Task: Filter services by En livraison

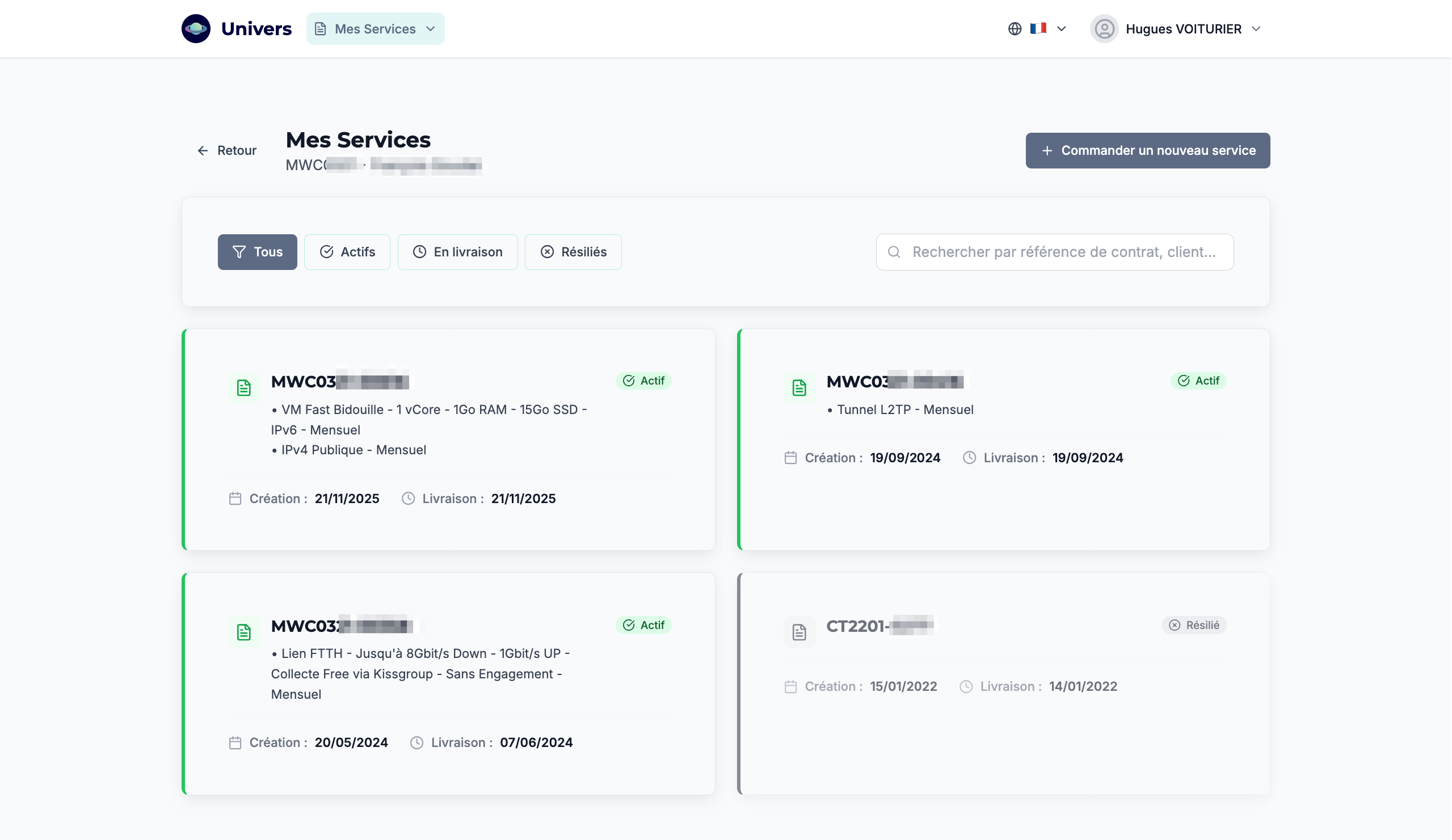Action: pyautogui.click(x=457, y=252)
